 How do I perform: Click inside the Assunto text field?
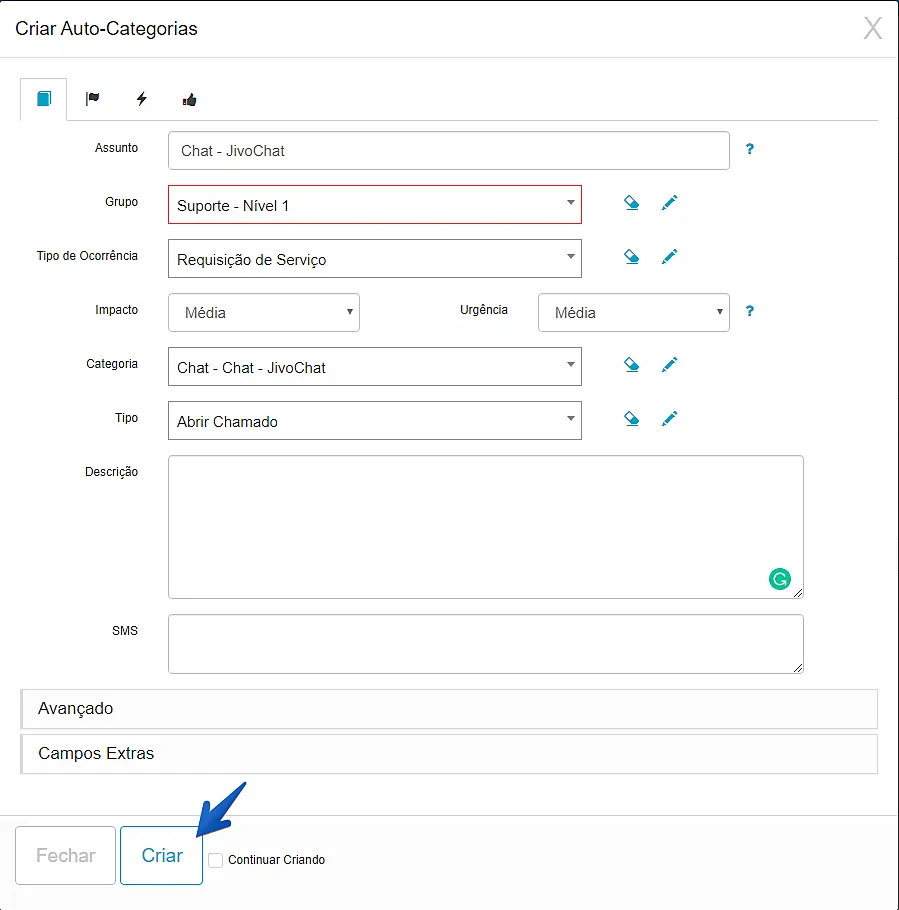[448, 151]
